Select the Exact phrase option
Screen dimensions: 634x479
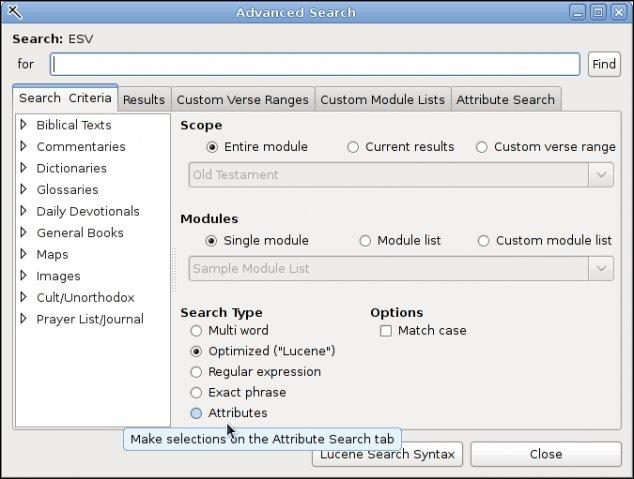(196, 393)
